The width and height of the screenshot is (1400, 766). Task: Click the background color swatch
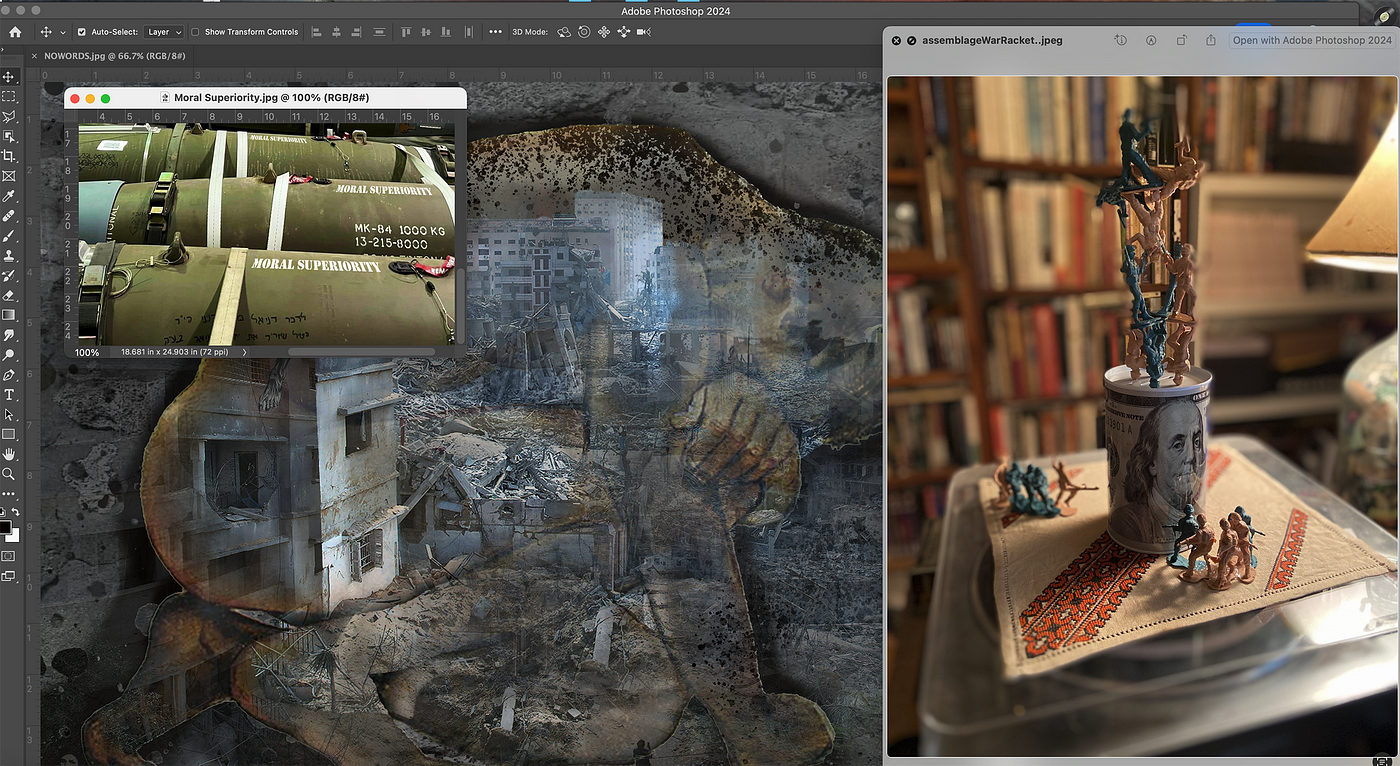13,535
